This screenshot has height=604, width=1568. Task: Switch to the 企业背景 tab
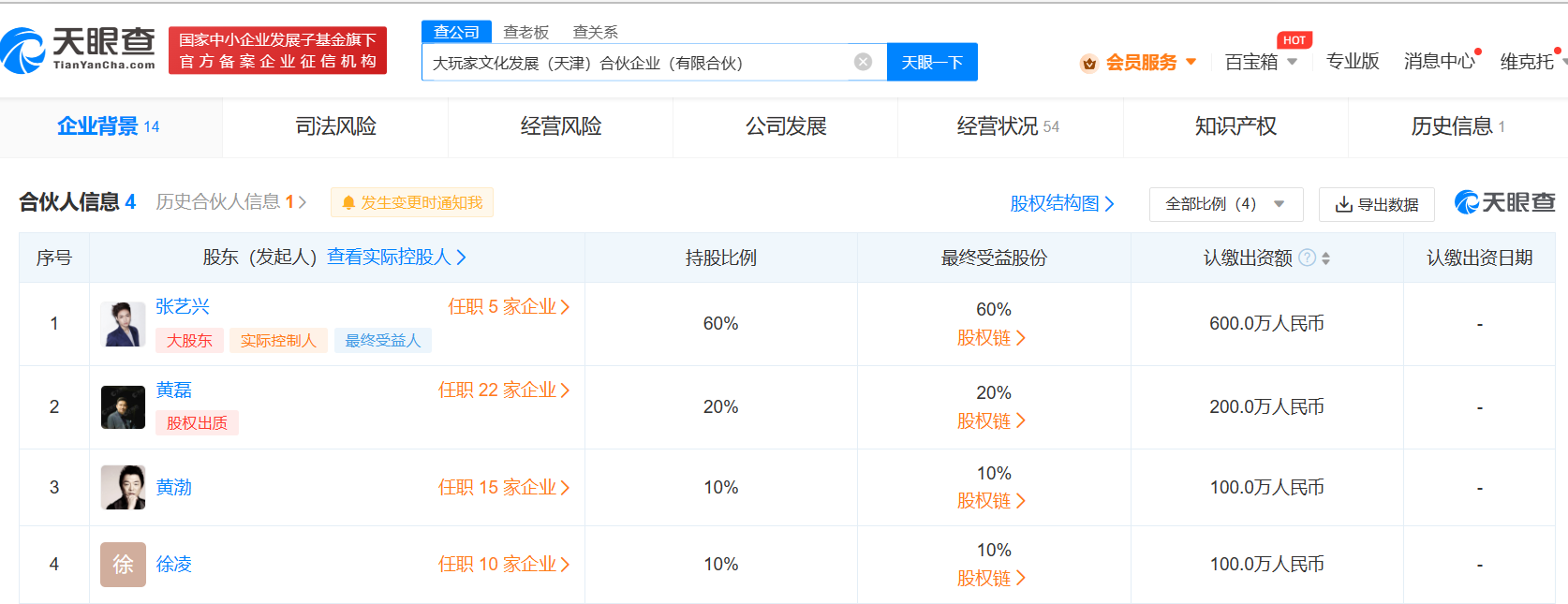click(111, 126)
